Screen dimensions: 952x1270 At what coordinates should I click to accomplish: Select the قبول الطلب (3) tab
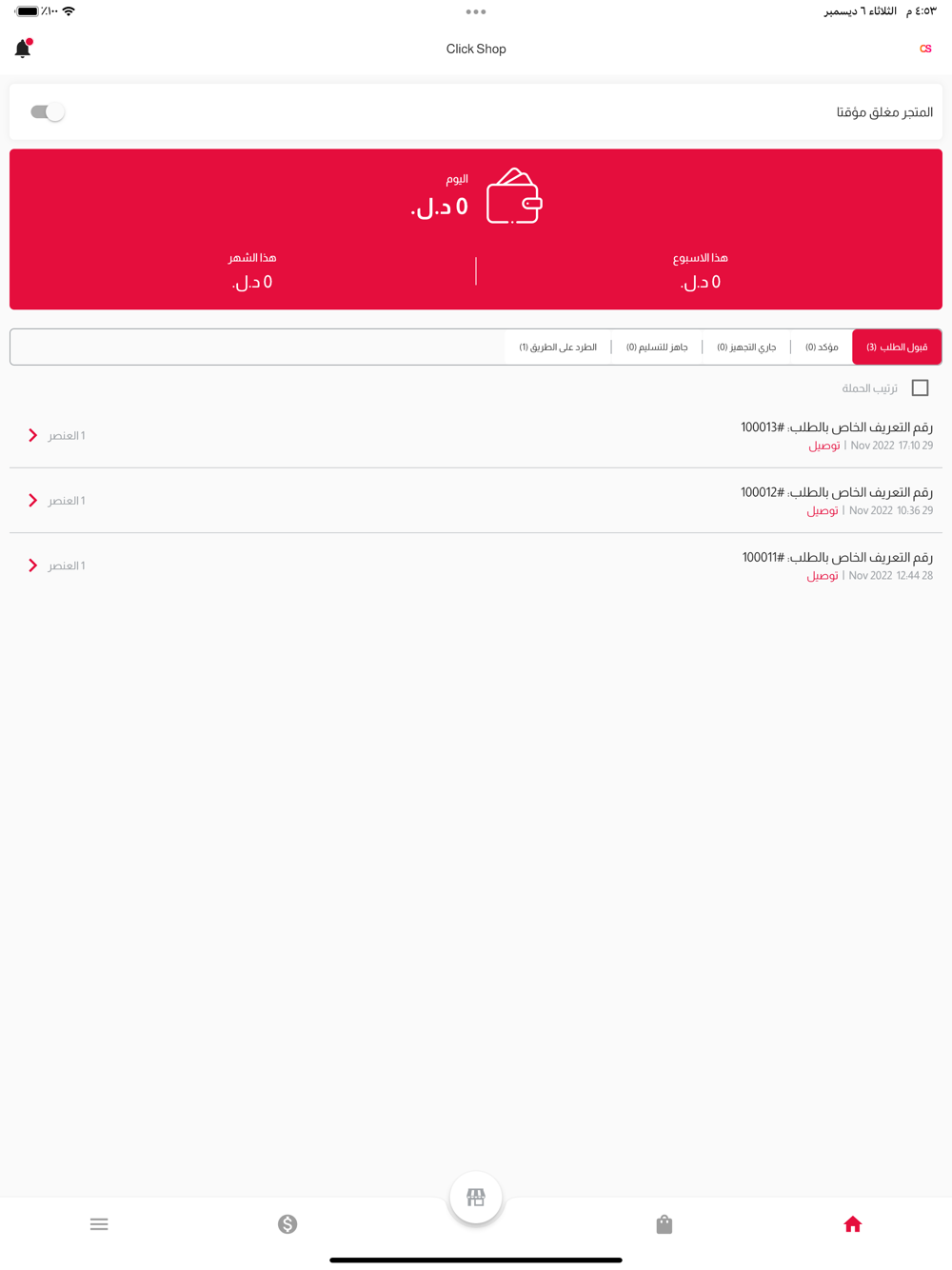tap(897, 347)
